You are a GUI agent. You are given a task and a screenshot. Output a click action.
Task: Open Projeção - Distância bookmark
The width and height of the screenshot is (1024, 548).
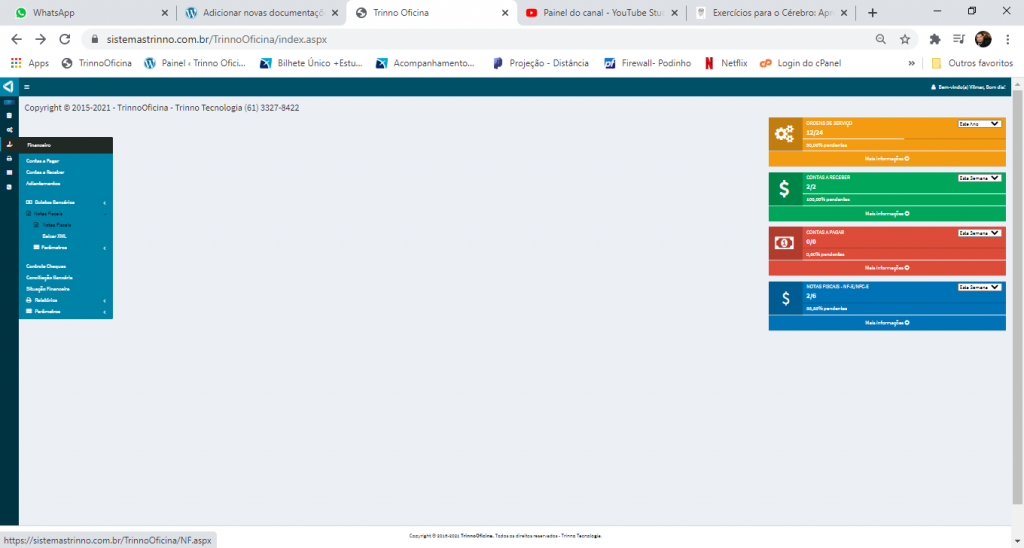[540, 63]
